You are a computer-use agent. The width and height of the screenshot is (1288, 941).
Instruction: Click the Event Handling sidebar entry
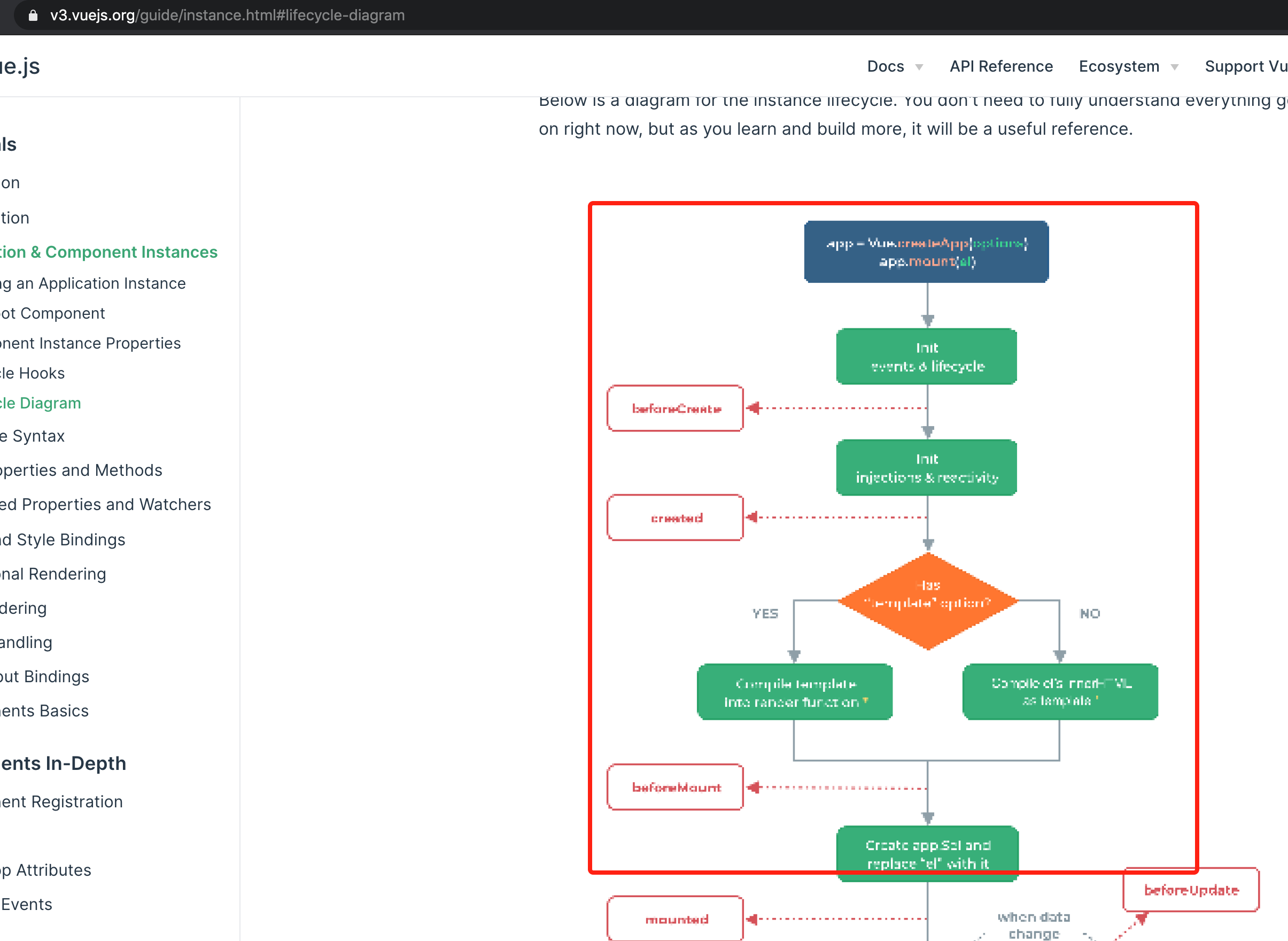click(x=26, y=642)
